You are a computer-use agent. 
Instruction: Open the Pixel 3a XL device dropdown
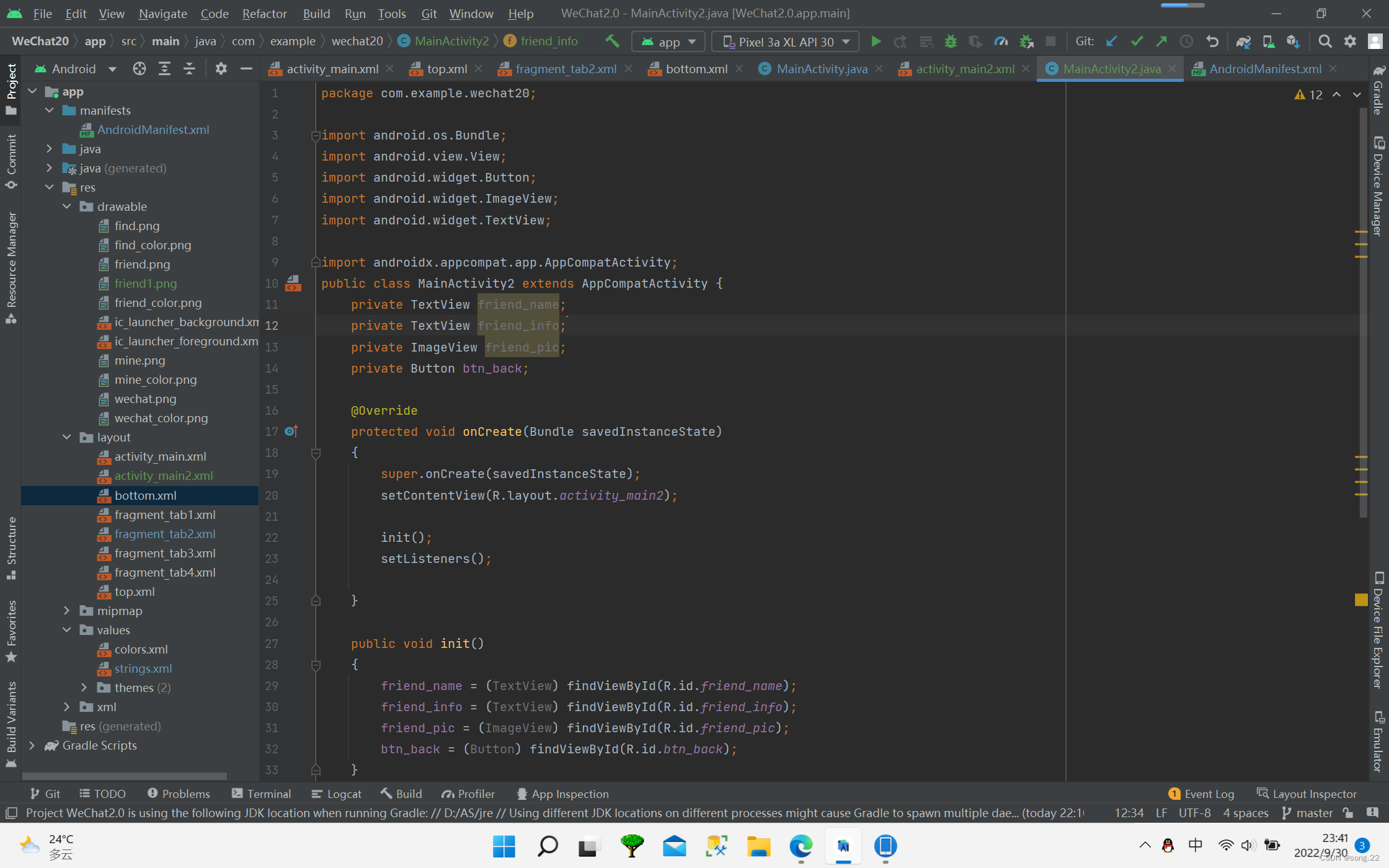[x=785, y=42]
